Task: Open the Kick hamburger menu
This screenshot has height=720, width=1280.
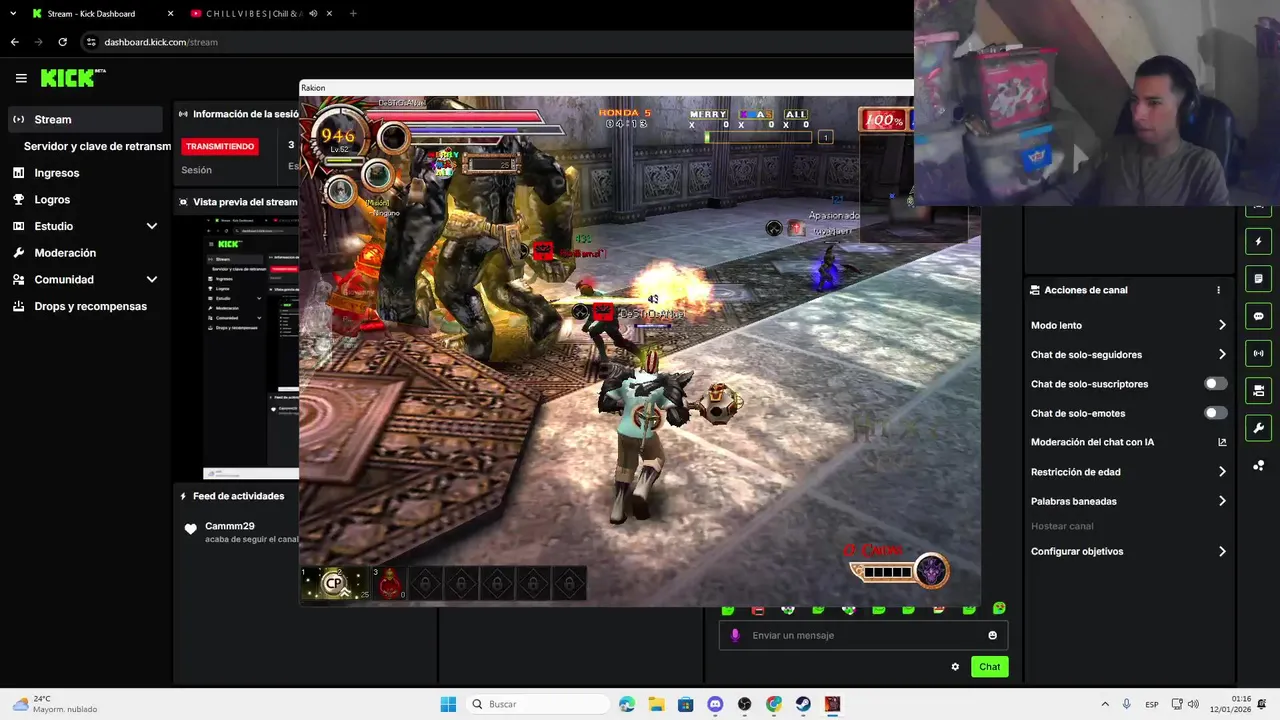Action: point(21,78)
